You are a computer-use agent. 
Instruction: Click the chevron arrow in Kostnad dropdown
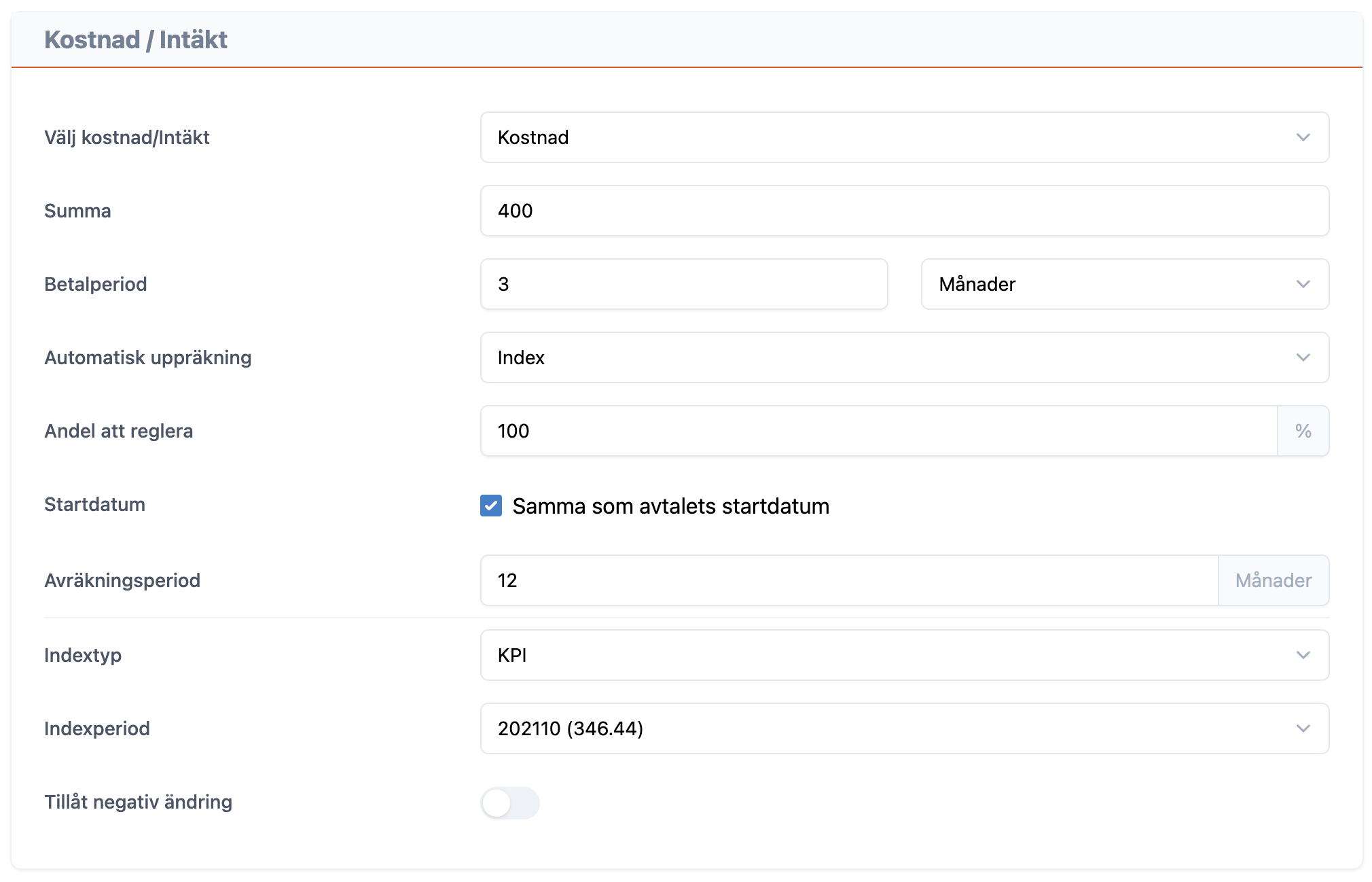coord(1303,137)
